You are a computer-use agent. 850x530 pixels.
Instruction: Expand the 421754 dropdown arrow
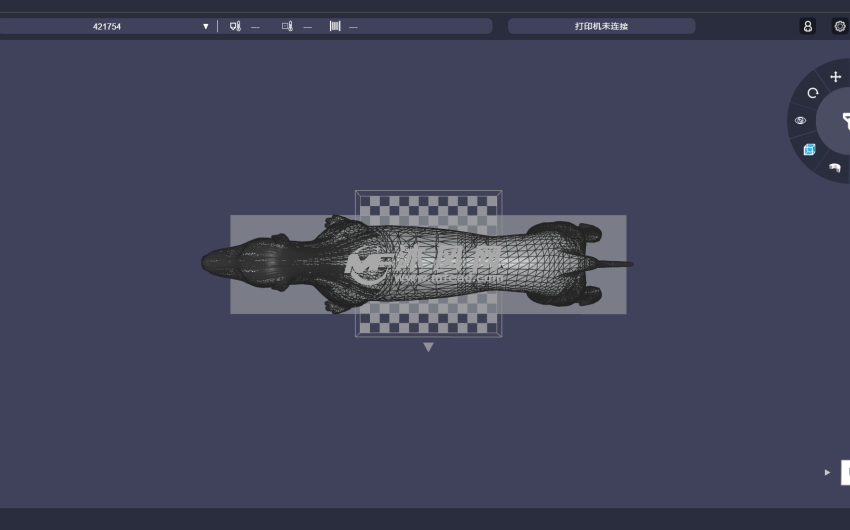206,26
